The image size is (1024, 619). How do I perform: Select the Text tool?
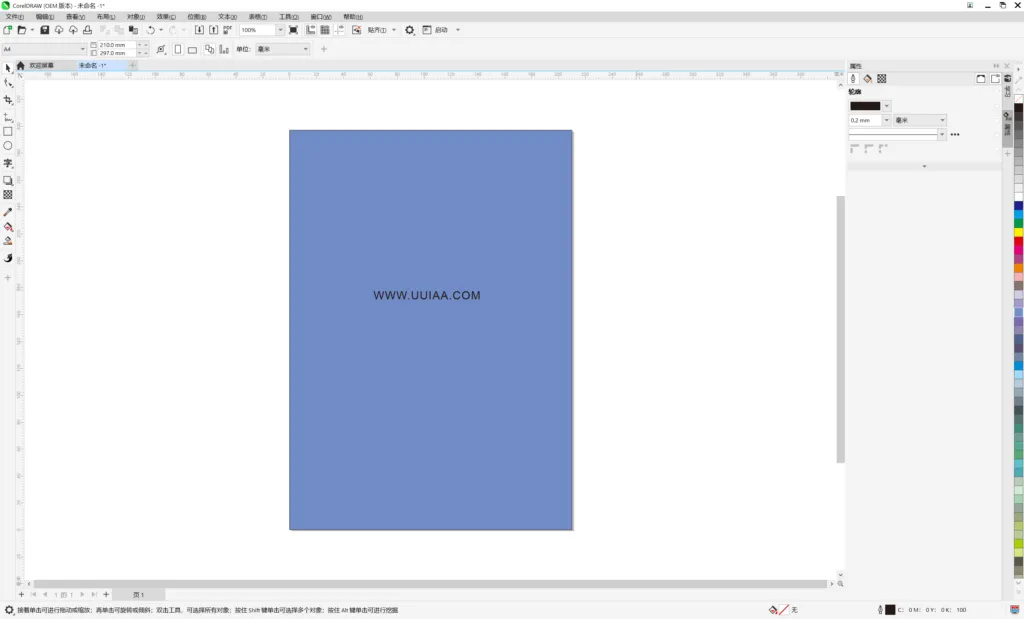pos(8,163)
